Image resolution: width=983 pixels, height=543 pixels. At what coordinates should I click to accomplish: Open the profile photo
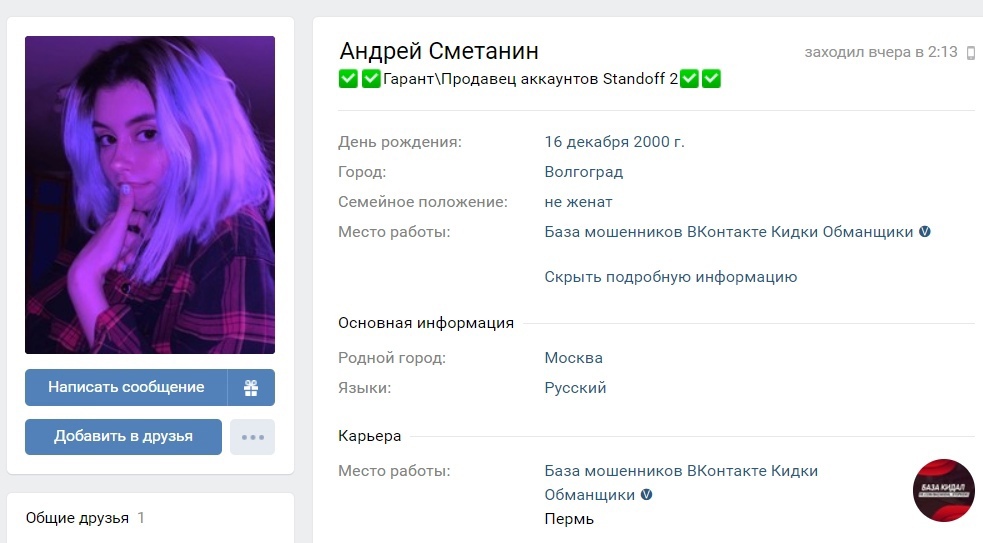pos(150,195)
